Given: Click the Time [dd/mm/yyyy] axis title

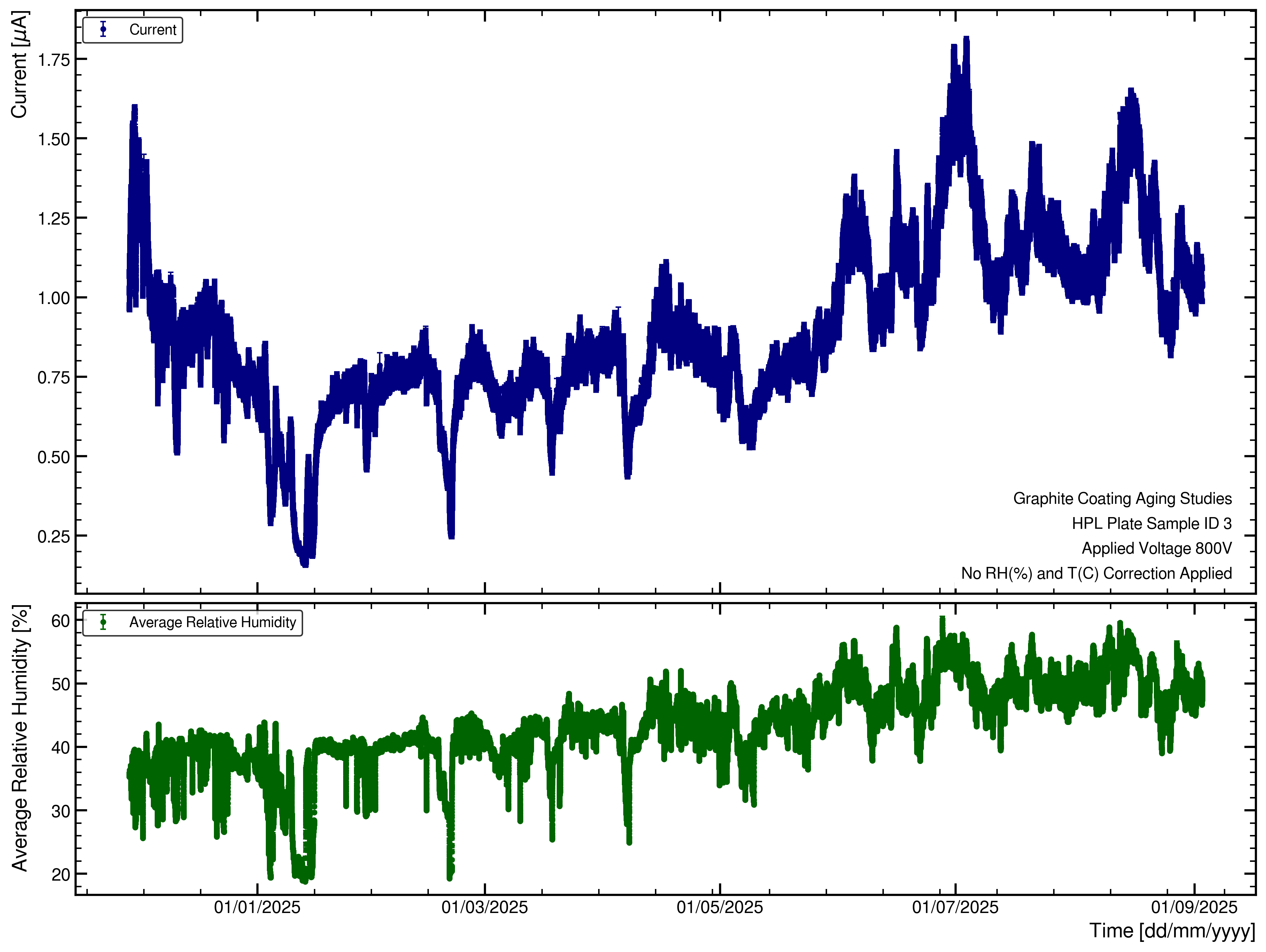Looking at the screenshot, I should 1172,931.
